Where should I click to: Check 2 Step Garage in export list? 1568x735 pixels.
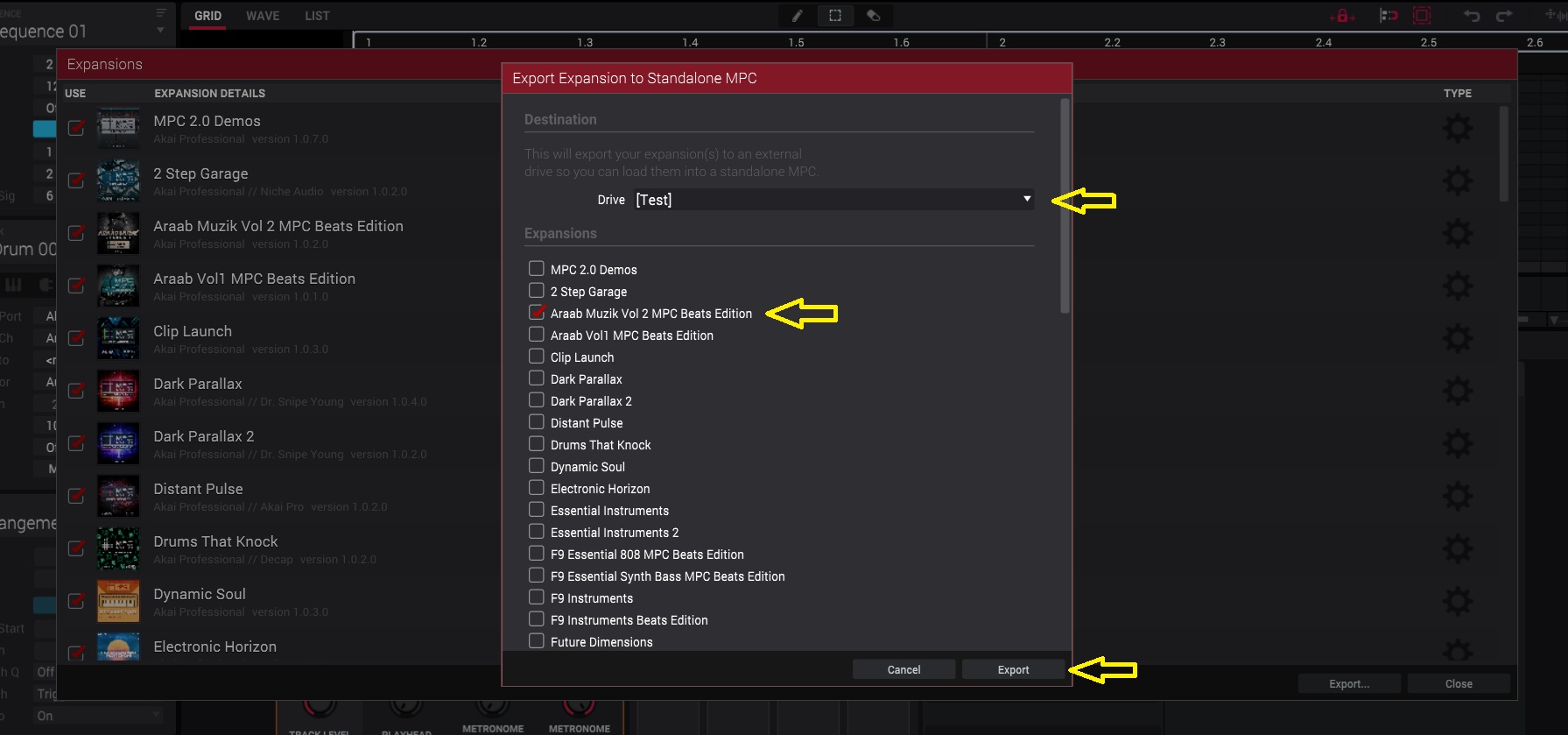click(x=537, y=290)
